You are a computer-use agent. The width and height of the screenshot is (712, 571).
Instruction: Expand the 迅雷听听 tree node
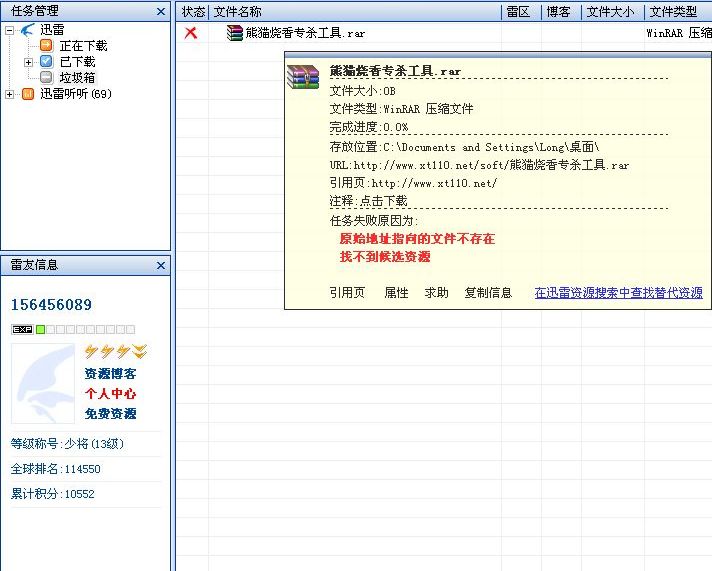click(x=10, y=94)
